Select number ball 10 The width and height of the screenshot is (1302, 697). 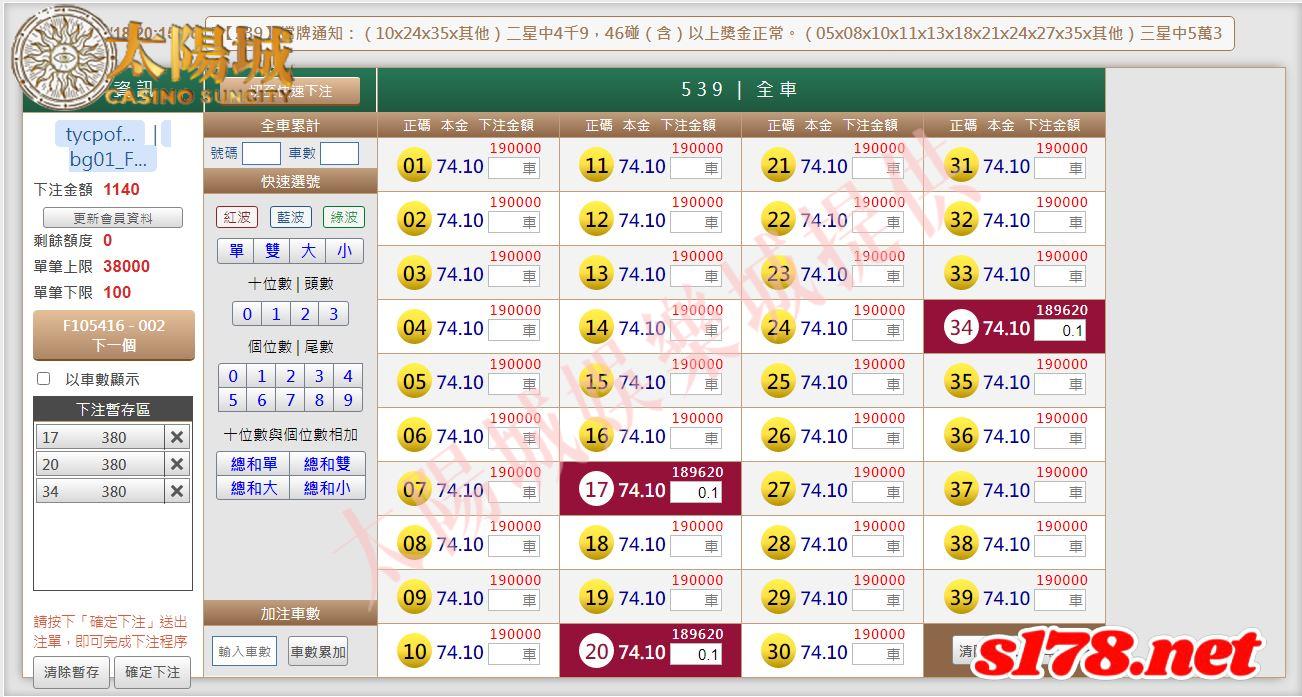pos(414,652)
